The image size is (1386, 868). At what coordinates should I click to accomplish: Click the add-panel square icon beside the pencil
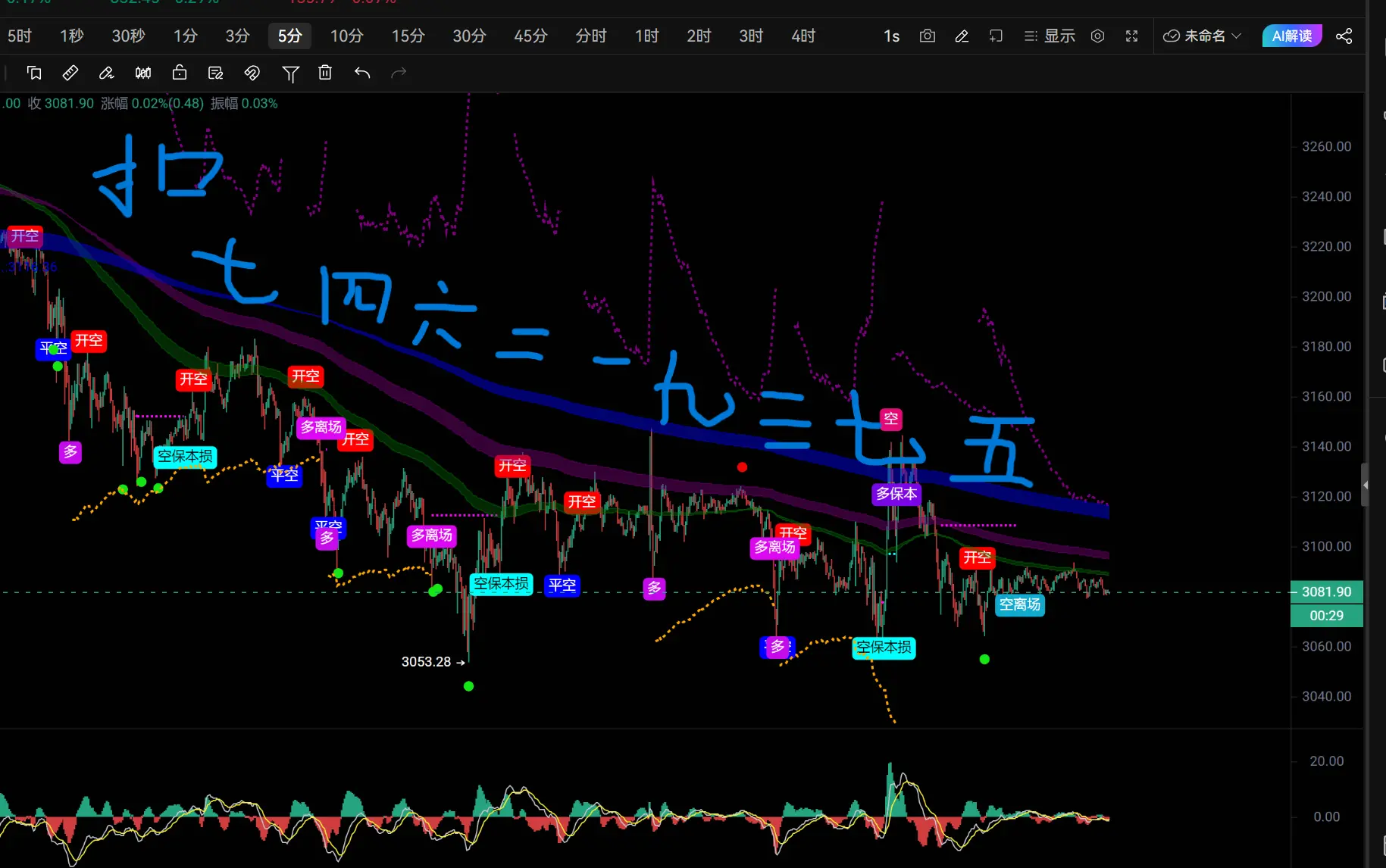tap(996, 36)
